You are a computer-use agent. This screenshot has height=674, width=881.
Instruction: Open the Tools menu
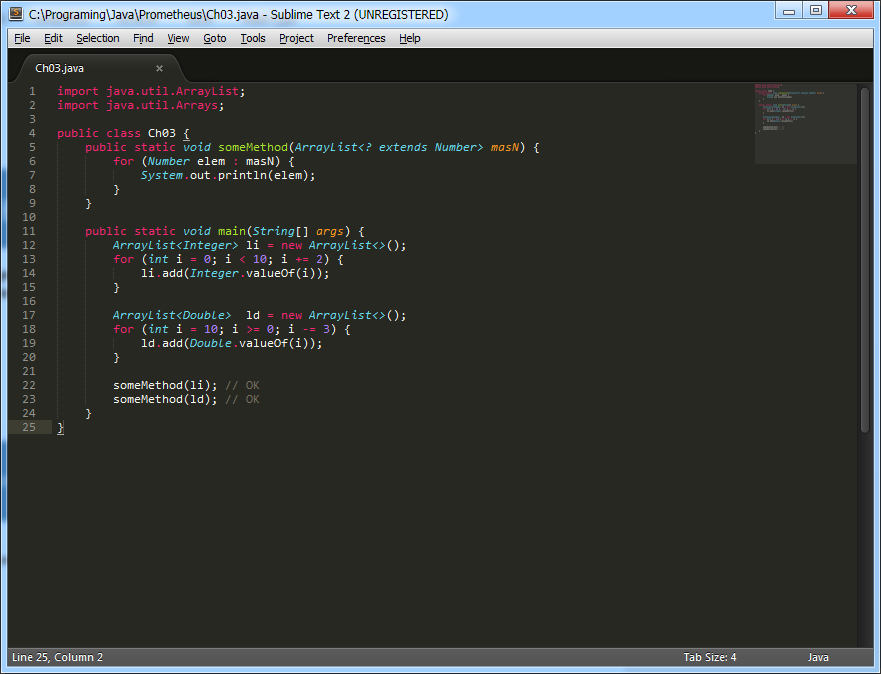(253, 38)
